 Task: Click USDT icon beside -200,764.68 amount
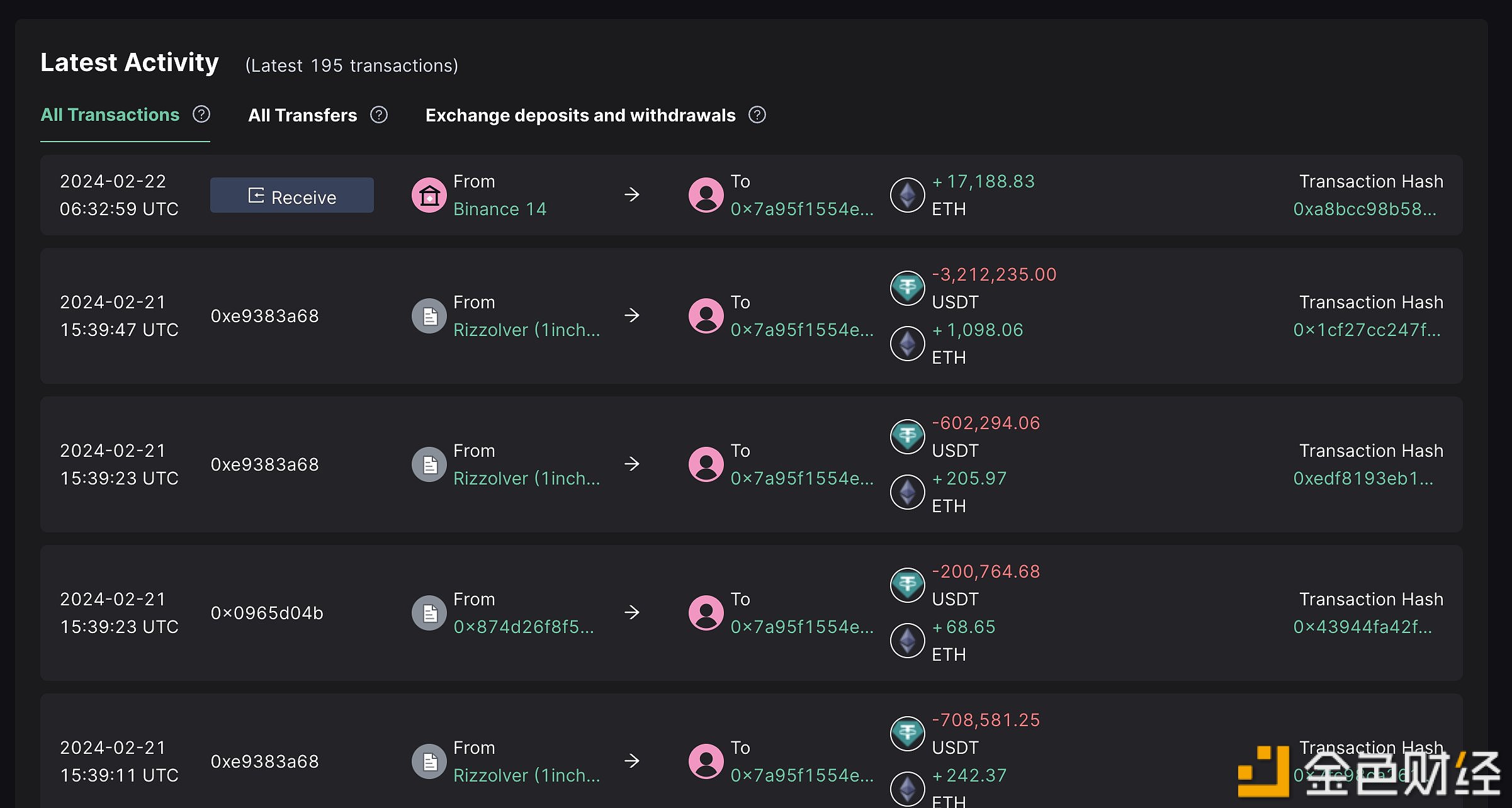(x=907, y=585)
